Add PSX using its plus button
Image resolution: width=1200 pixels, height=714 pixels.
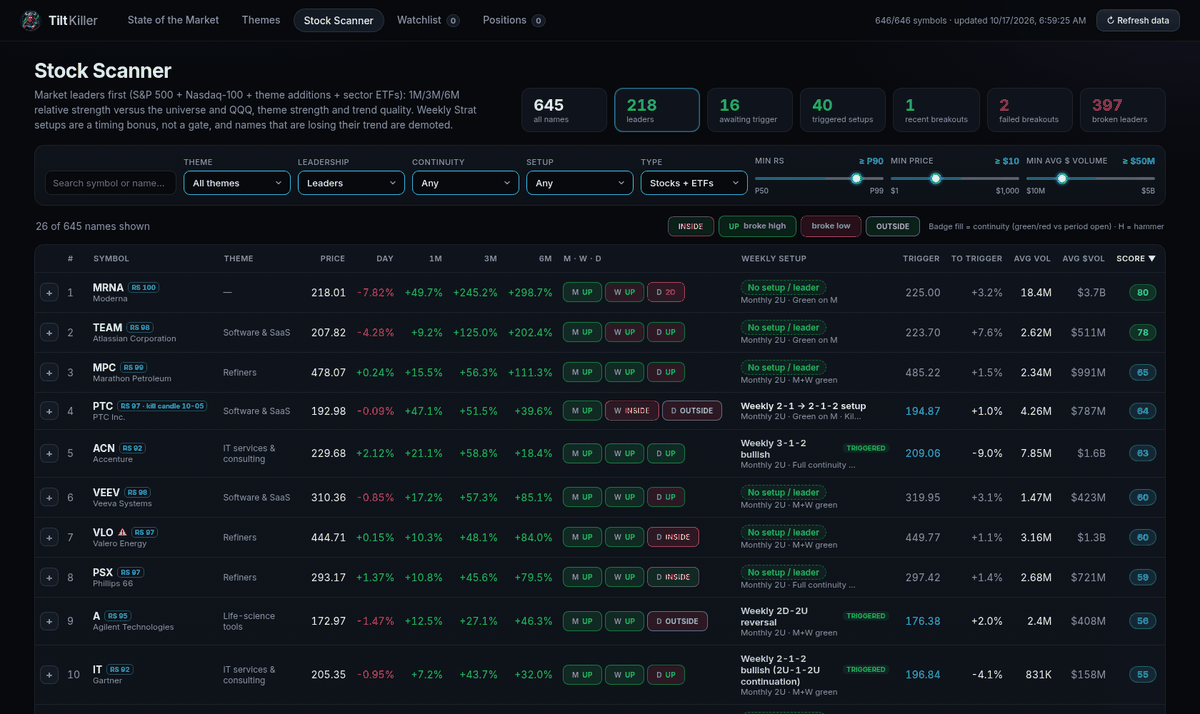tap(49, 577)
